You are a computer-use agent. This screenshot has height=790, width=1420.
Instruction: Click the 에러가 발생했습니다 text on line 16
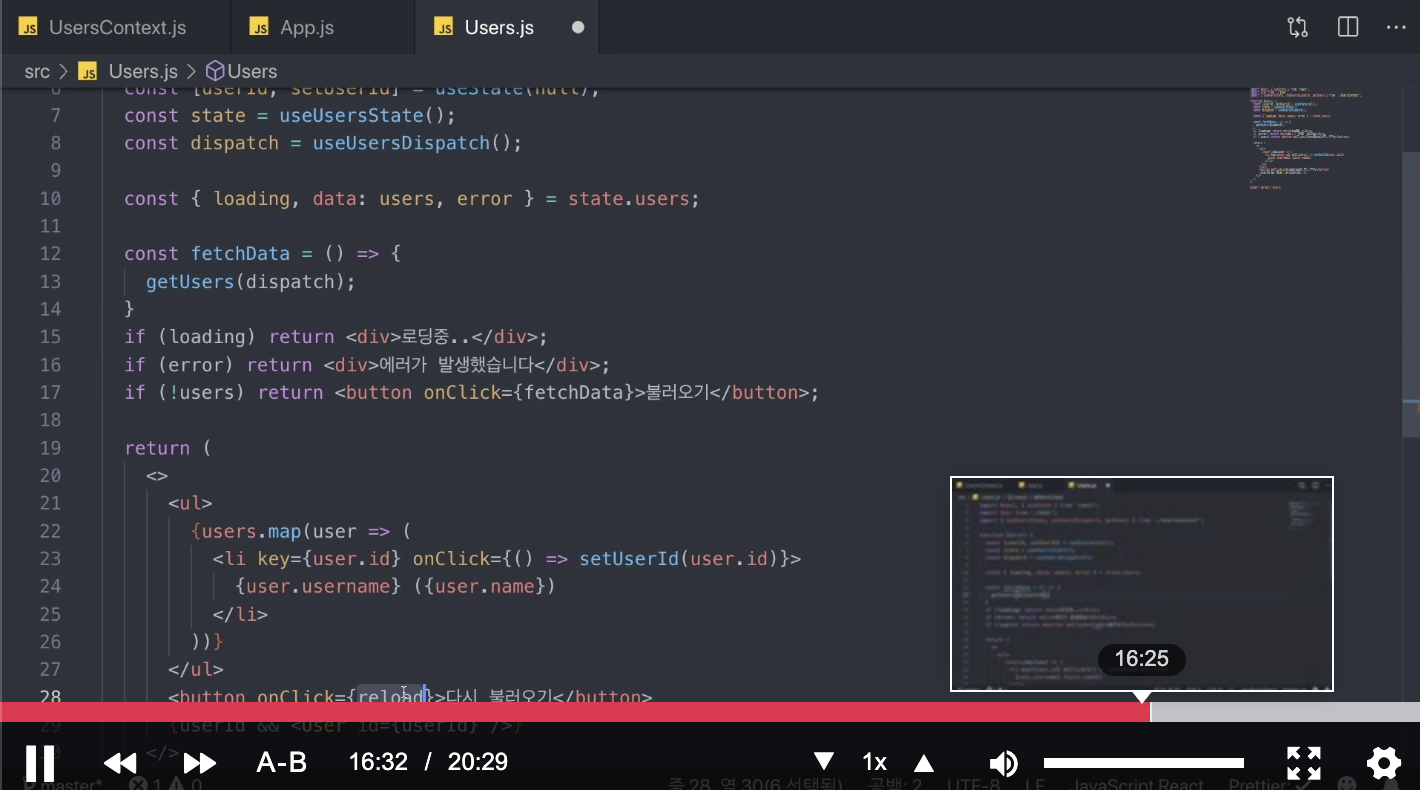point(457,365)
